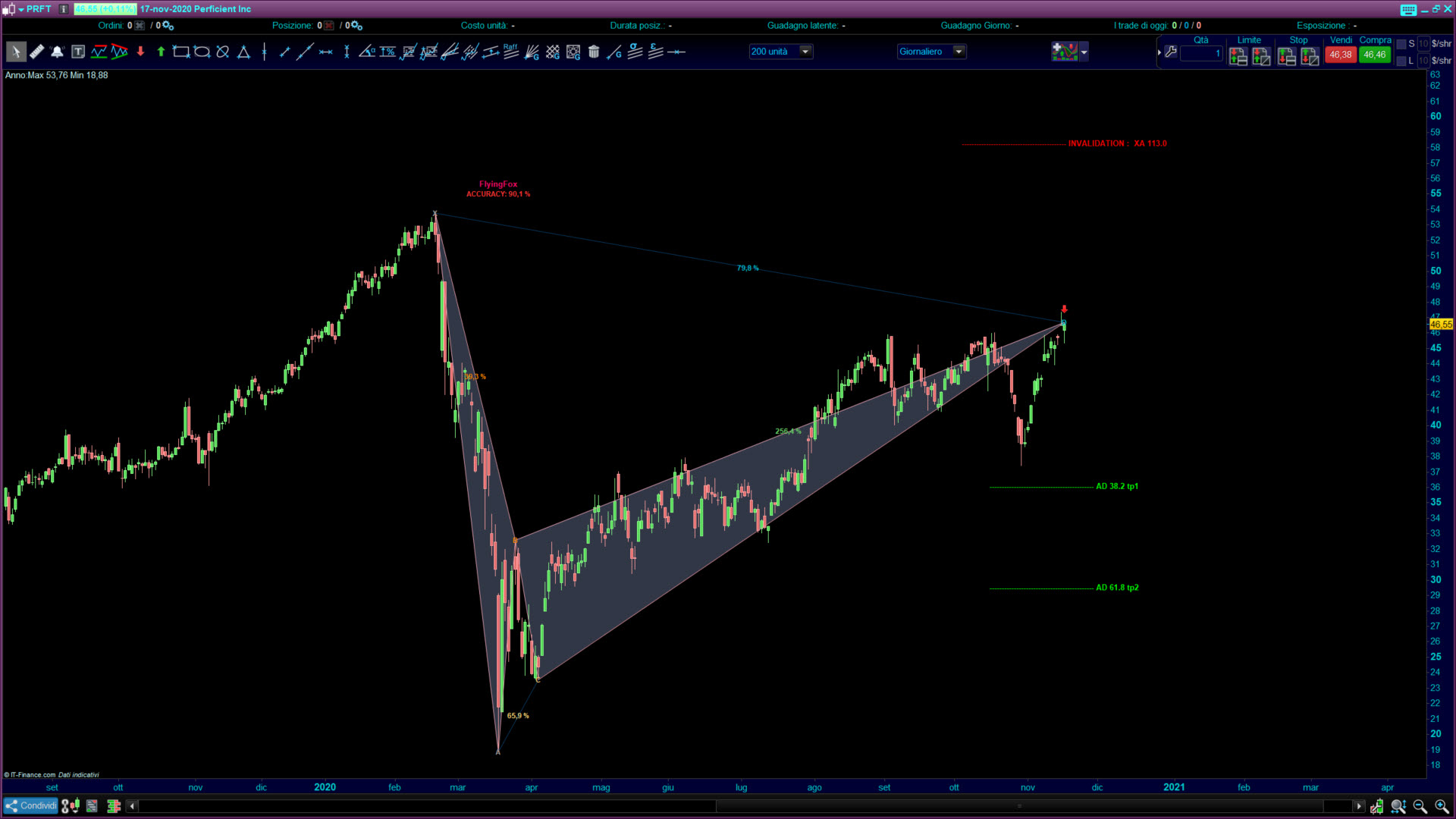Click the trash bin delete-objects icon
The width and height of the screenshot is (1456, 819).
594,52
